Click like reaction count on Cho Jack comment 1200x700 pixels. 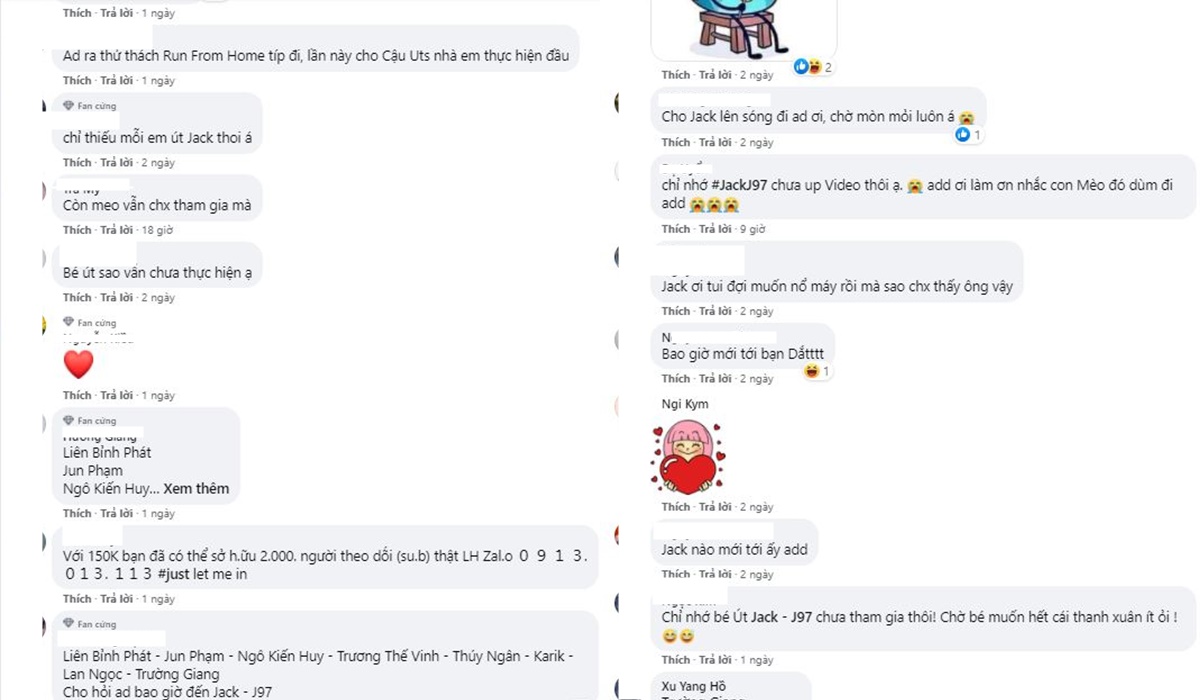(968, 135)
